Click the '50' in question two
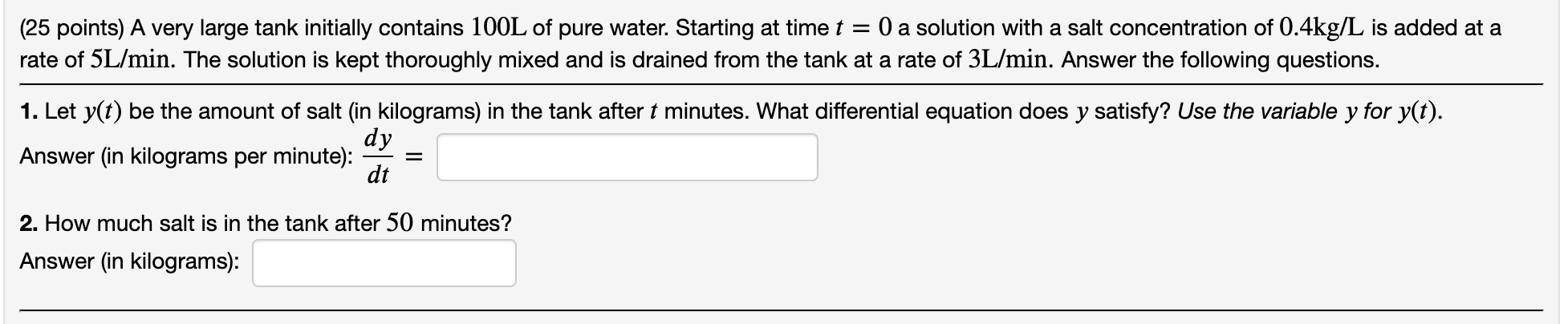This screenshot has height=324, width=1568. (400, 223)
